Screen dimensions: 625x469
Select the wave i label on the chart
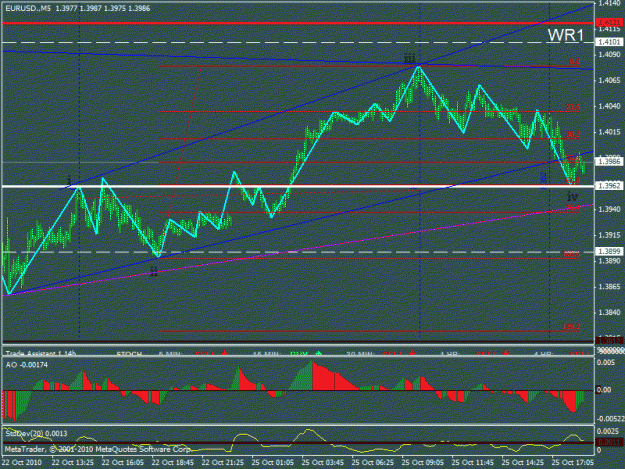[x=69, y=181]
